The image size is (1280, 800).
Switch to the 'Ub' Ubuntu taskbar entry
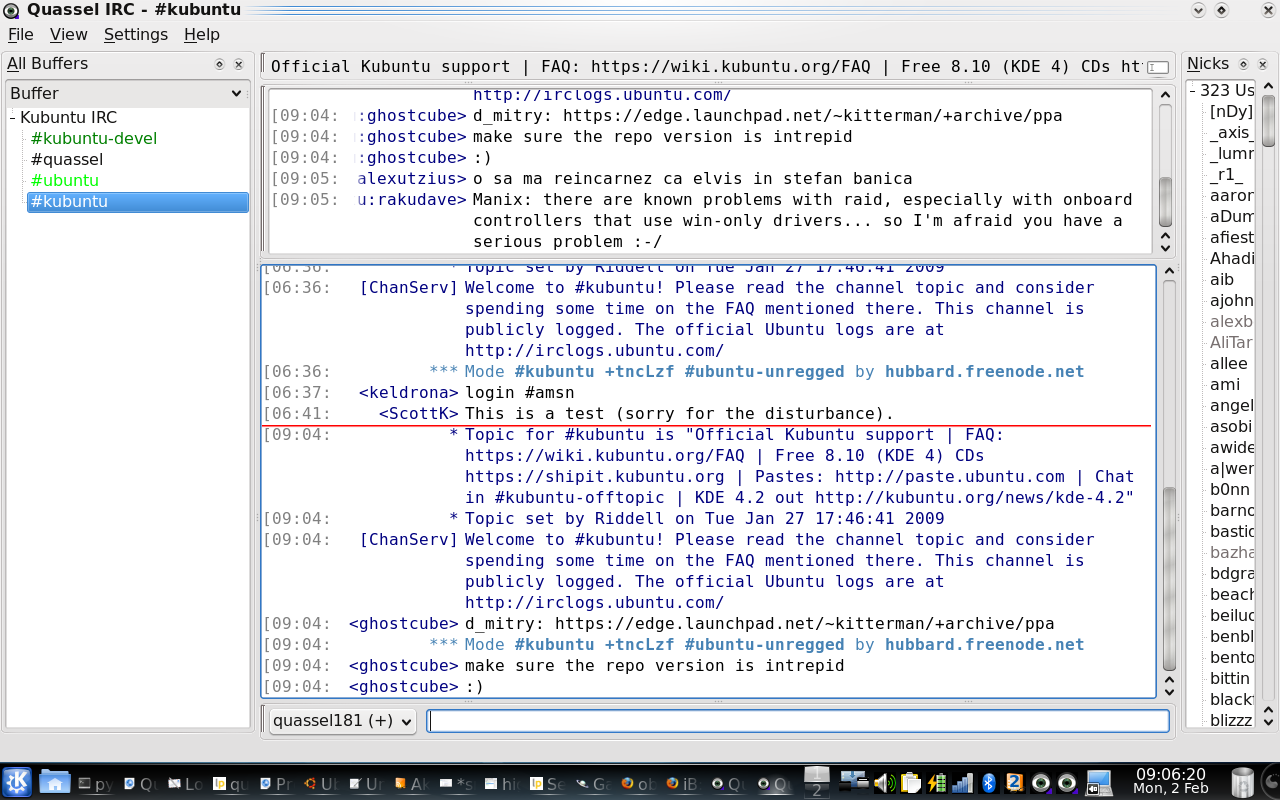coord(321,783)
